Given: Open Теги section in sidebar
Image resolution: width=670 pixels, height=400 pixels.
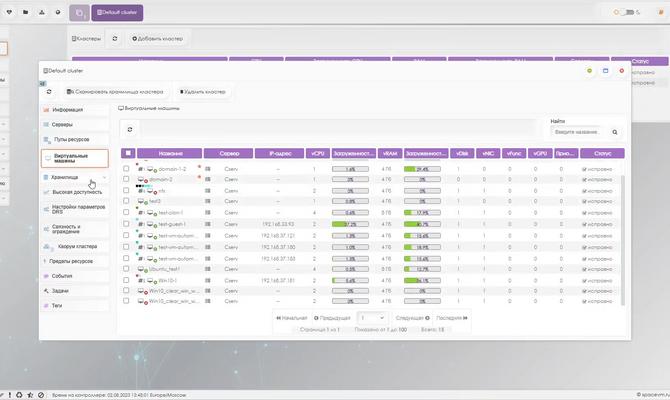Looking at the screenshot, I should pyautogui.click(x=75, y=306).
